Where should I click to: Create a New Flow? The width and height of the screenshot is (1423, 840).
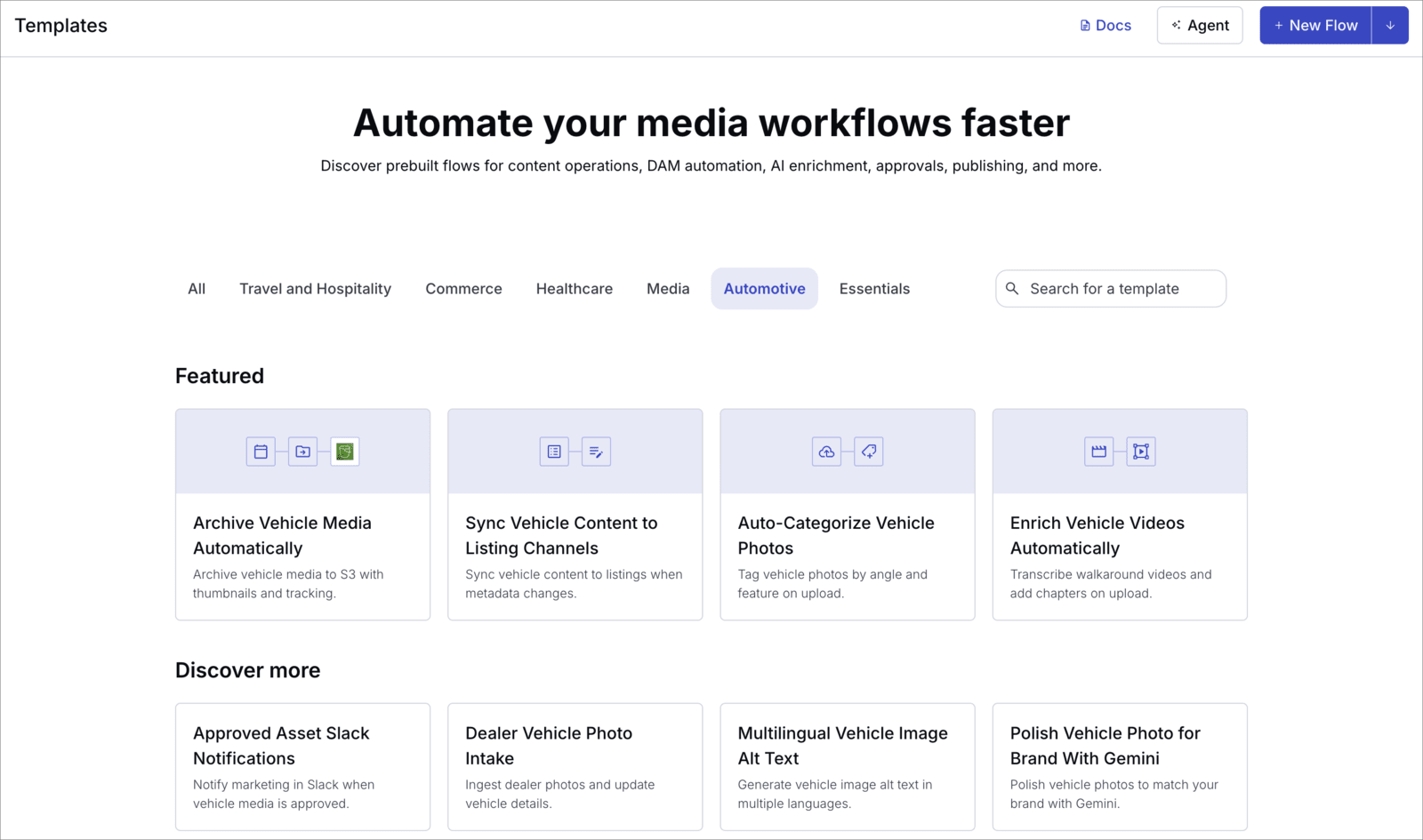tap(1315, 26)
